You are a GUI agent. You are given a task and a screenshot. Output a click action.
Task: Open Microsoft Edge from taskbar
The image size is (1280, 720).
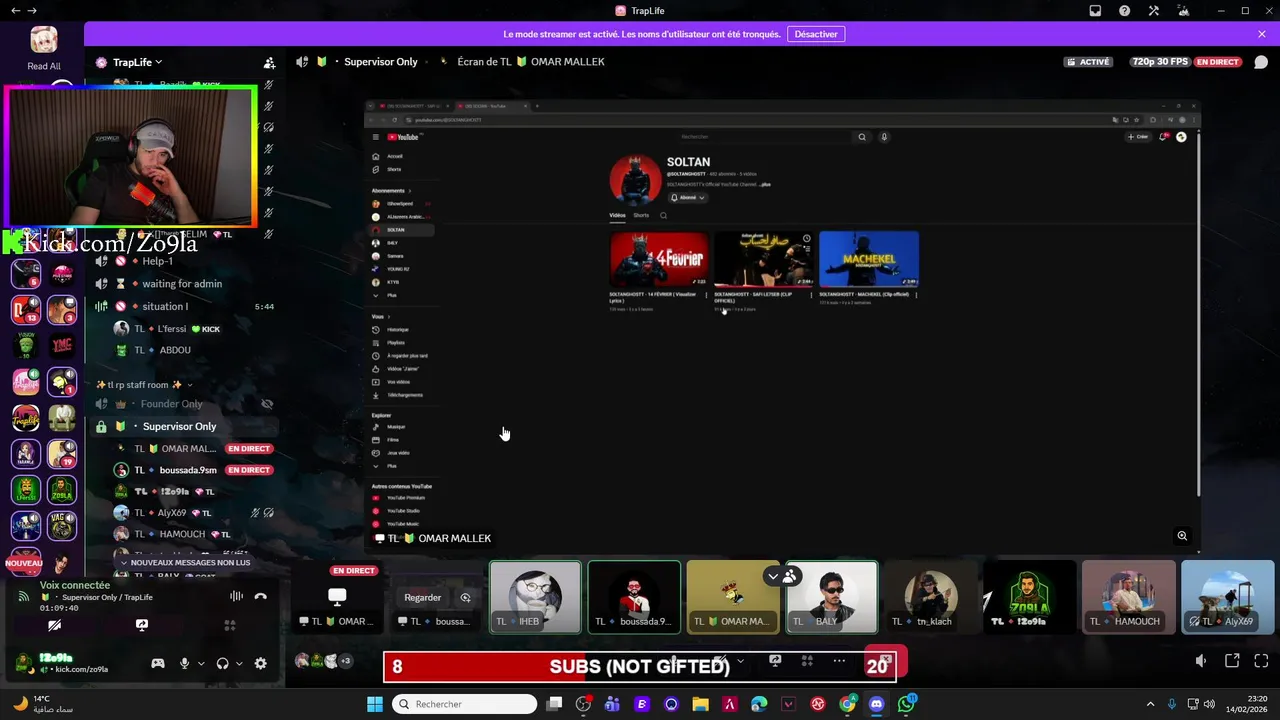coord(759,704)
